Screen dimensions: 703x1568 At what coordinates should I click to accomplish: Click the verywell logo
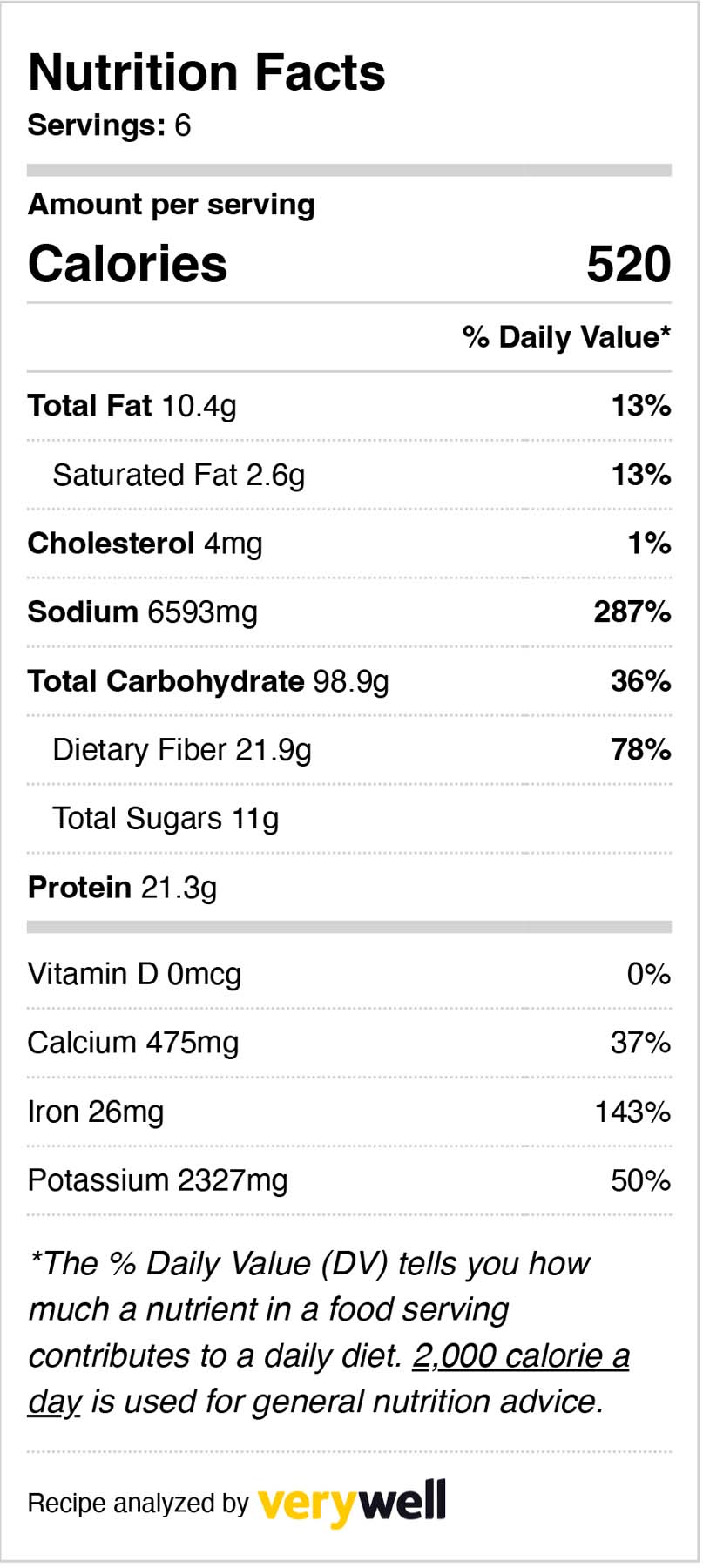(351, 1503)
